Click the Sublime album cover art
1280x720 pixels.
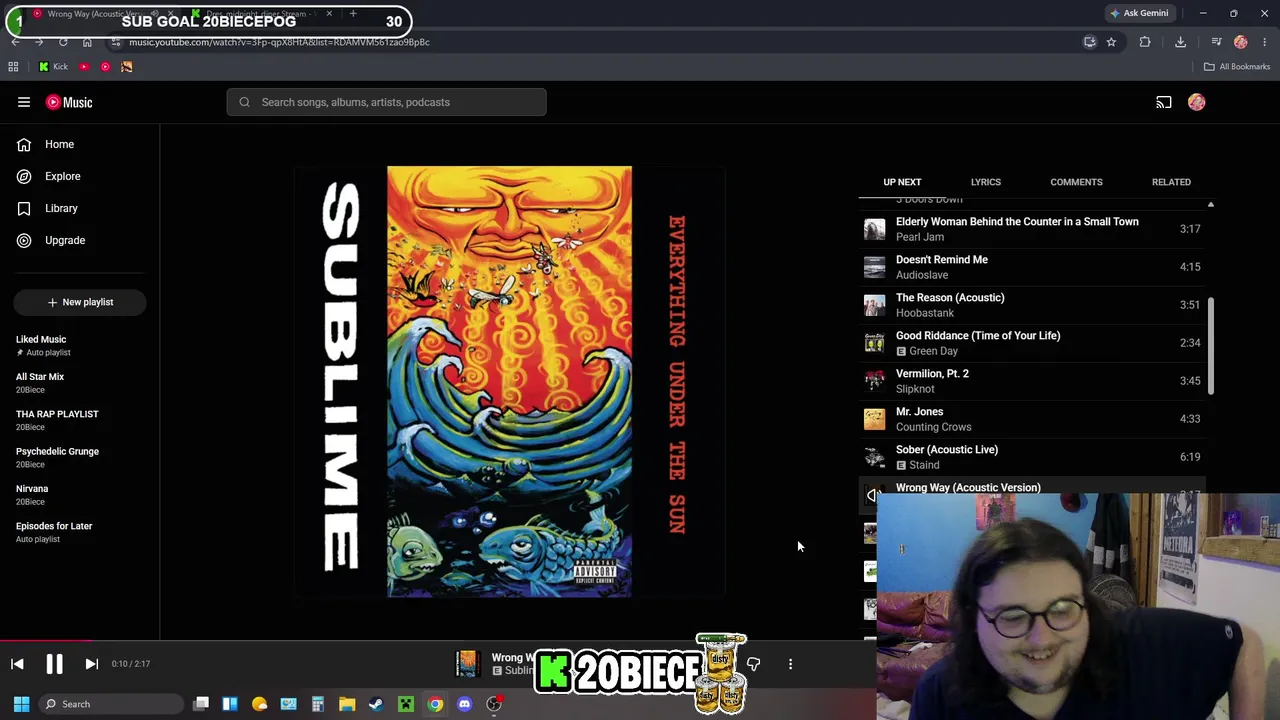(x=510, y=382)
